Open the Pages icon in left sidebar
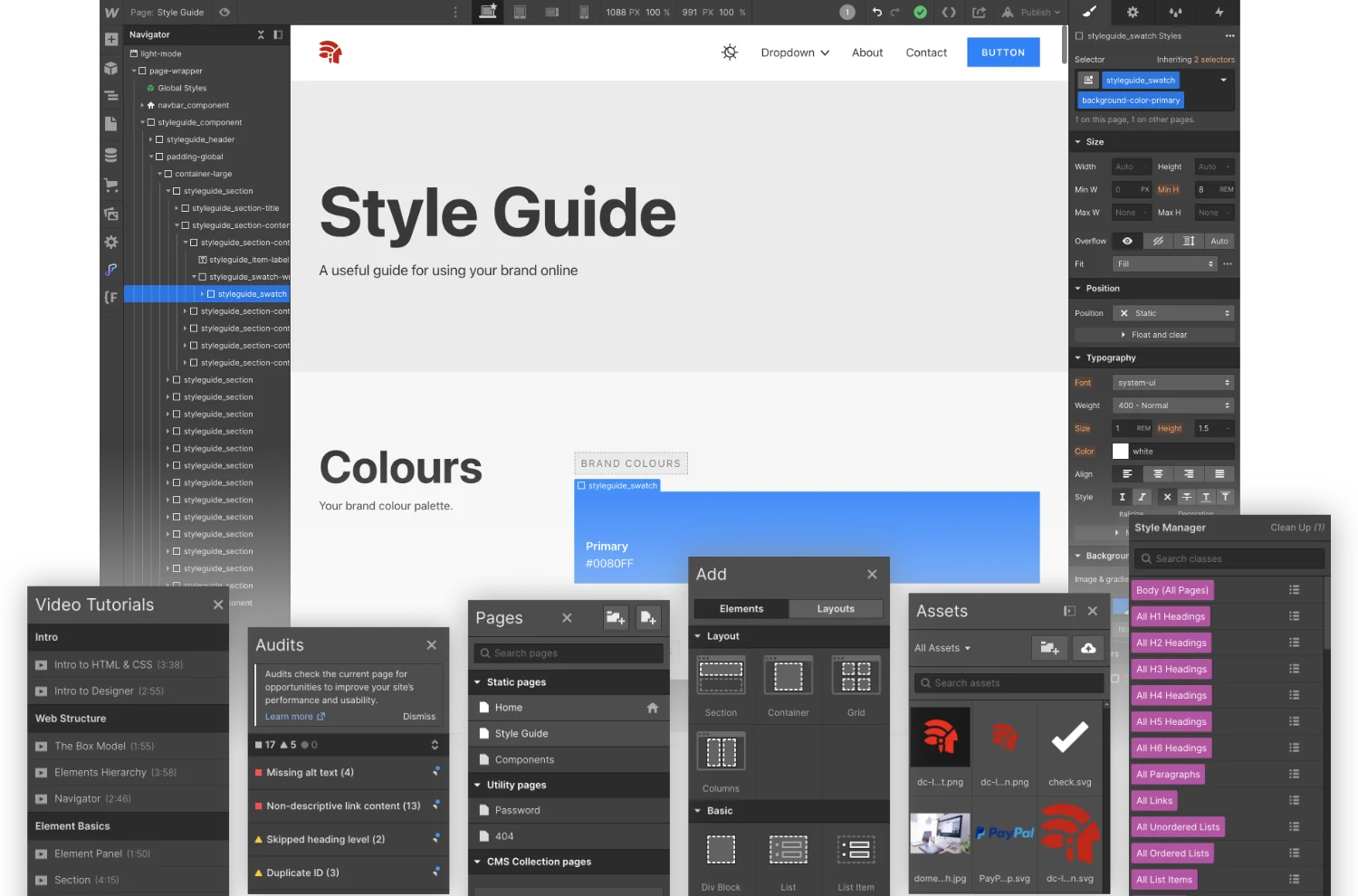1358x896 pixels. (111, 124)
